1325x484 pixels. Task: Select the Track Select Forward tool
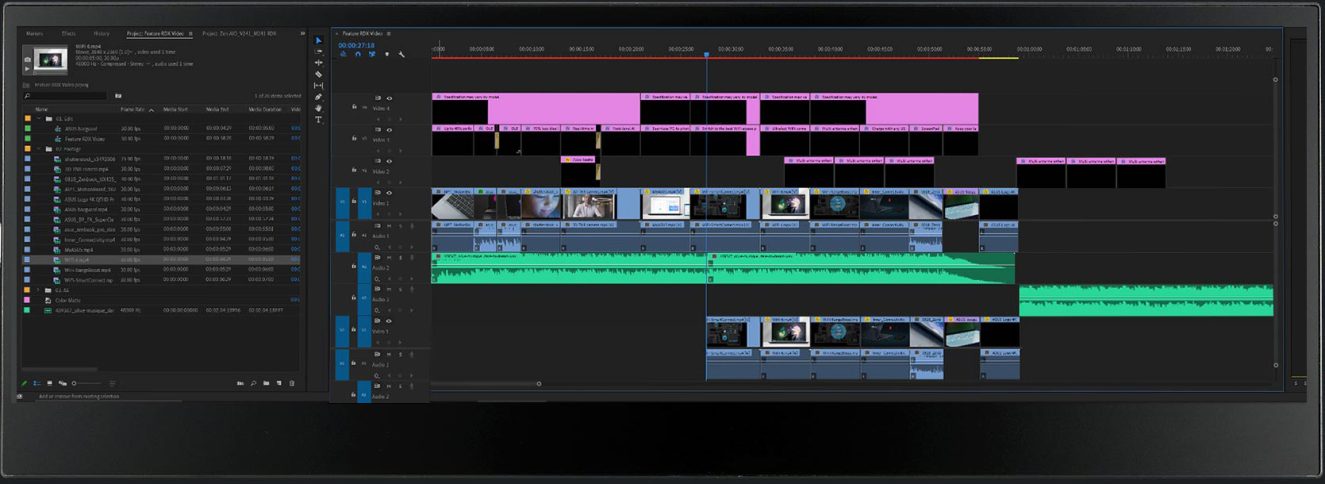coord(319,51)
